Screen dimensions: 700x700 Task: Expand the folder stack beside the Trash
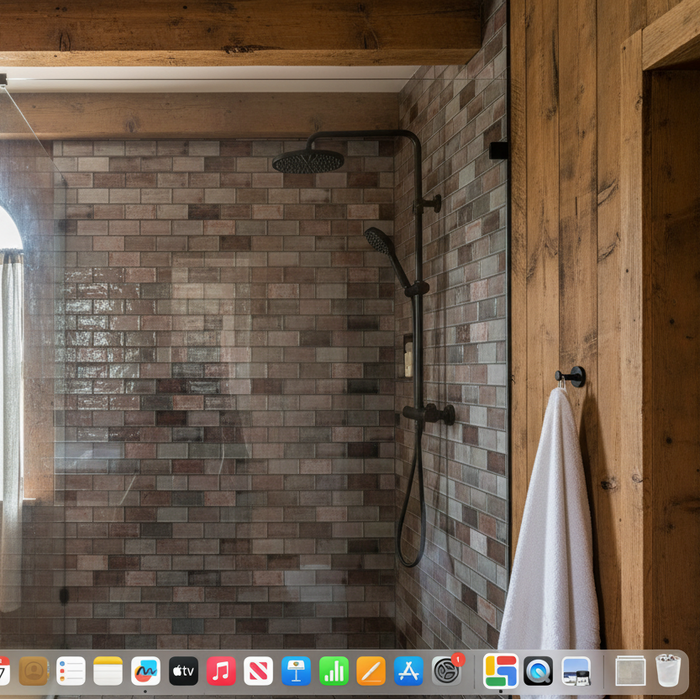click(x=630, y=670)
